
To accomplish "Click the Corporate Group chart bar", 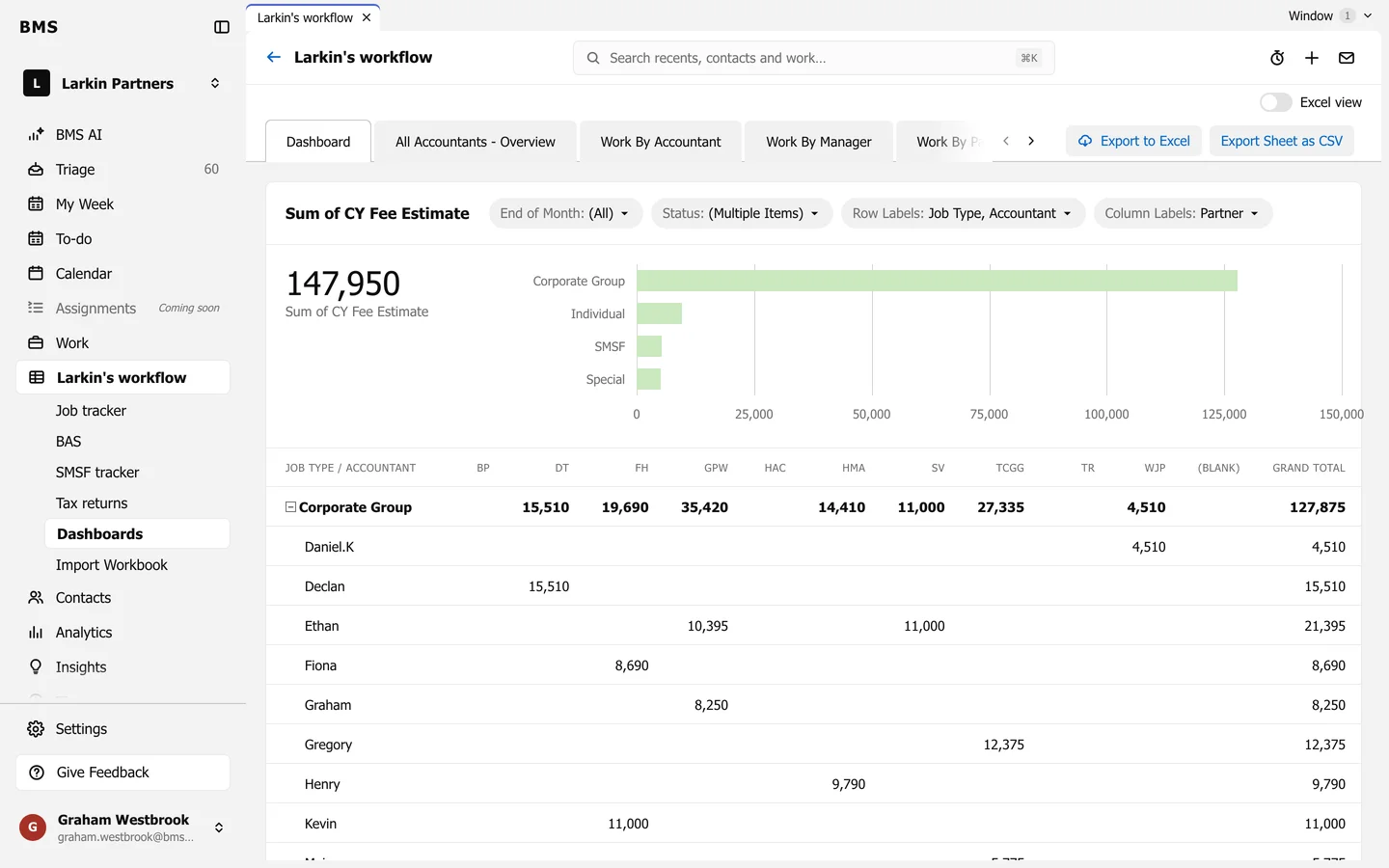I will [937, 281].
